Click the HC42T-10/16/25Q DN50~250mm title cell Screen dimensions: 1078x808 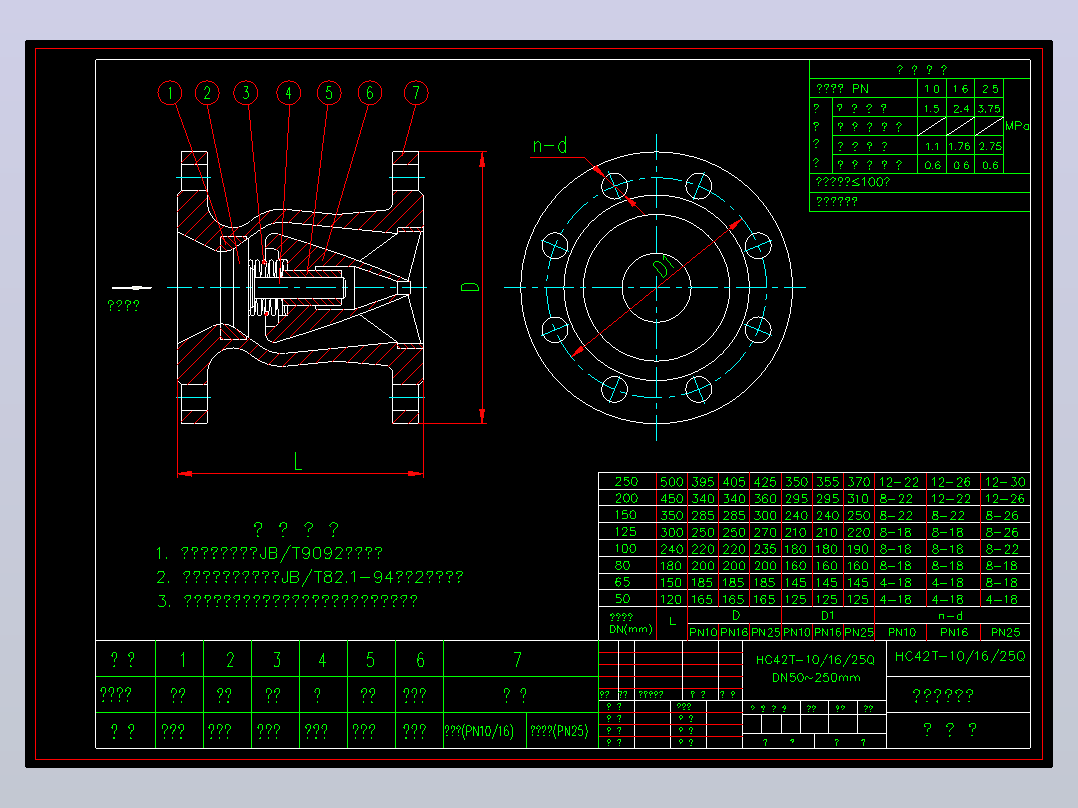point(815,668)
